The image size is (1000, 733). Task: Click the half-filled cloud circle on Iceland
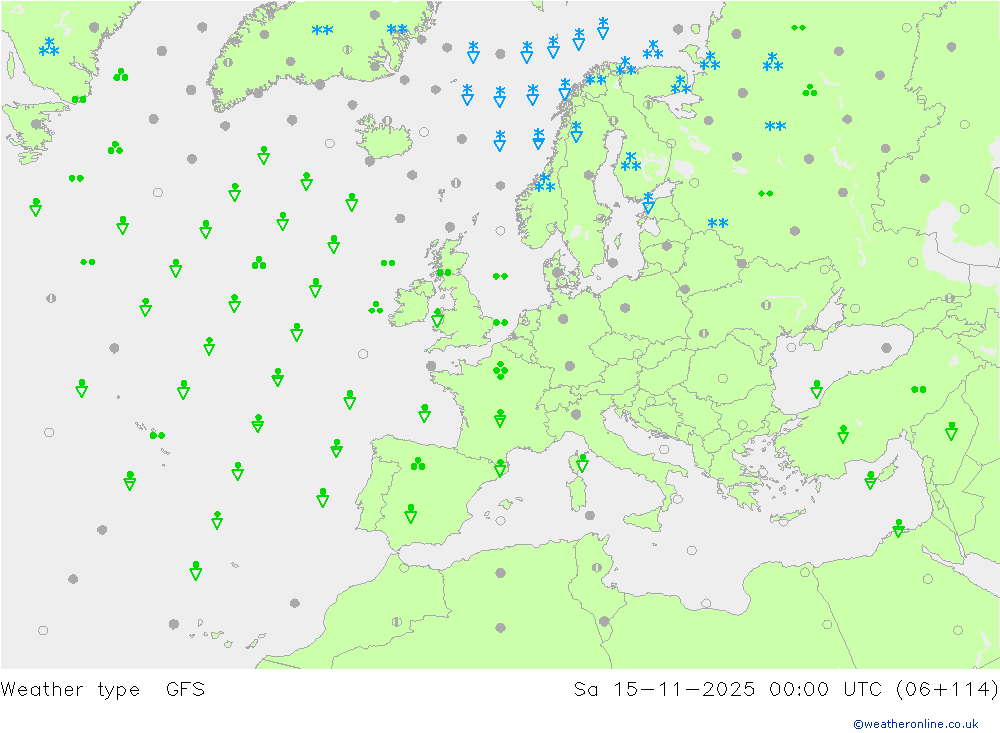[x=387, y=120]
